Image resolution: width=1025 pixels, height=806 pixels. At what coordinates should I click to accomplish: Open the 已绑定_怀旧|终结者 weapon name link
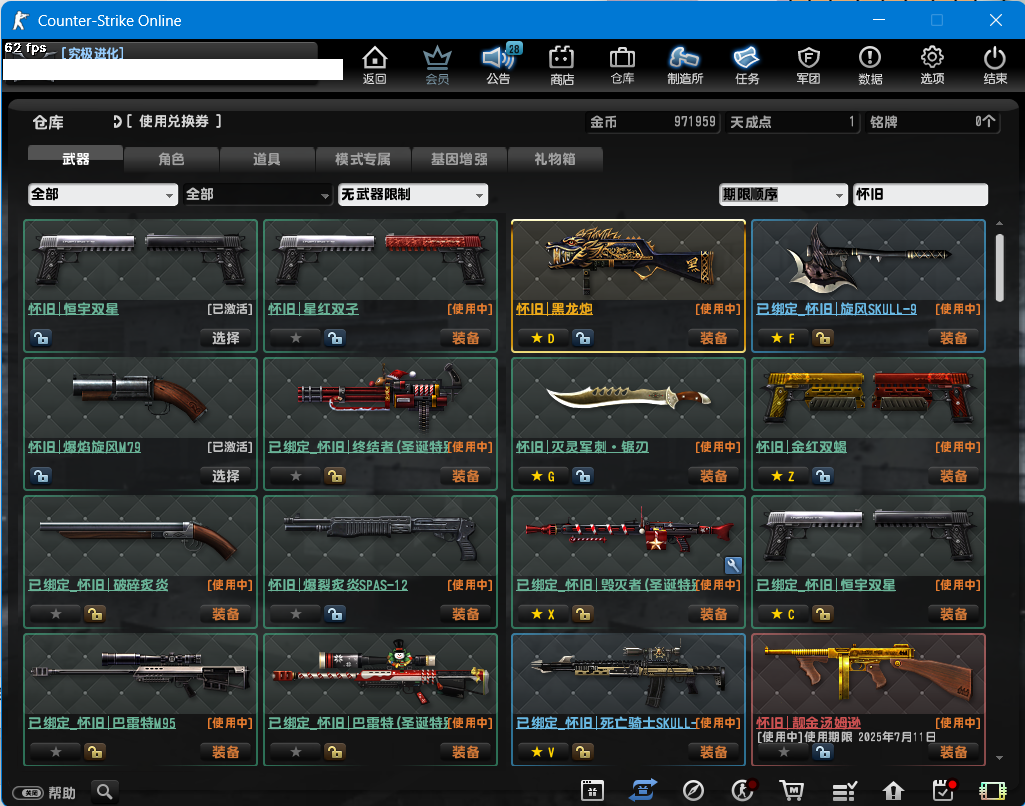pos(359,447)
